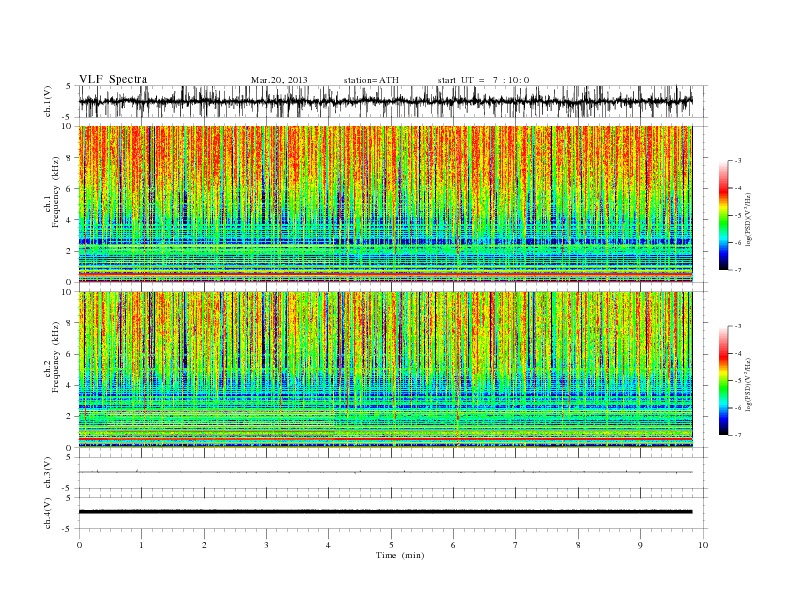Click the "8" kHz tick on ch.1 spectrogram

(x=70, y=158)
